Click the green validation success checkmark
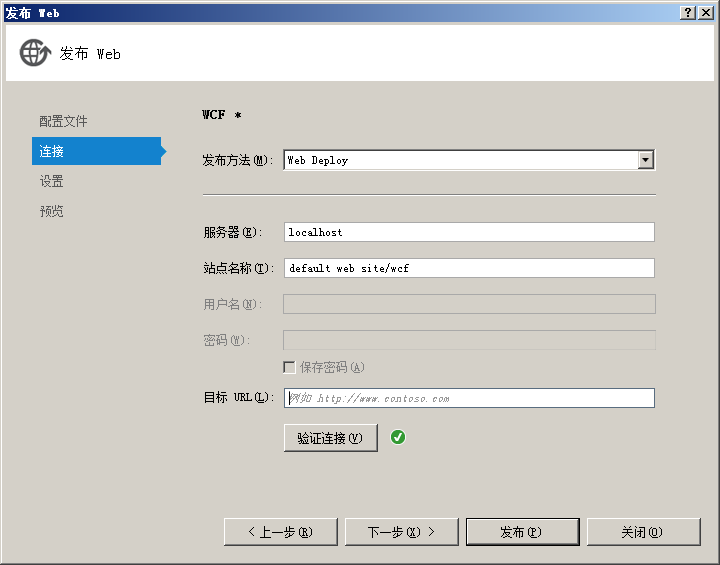 (398, 437)
